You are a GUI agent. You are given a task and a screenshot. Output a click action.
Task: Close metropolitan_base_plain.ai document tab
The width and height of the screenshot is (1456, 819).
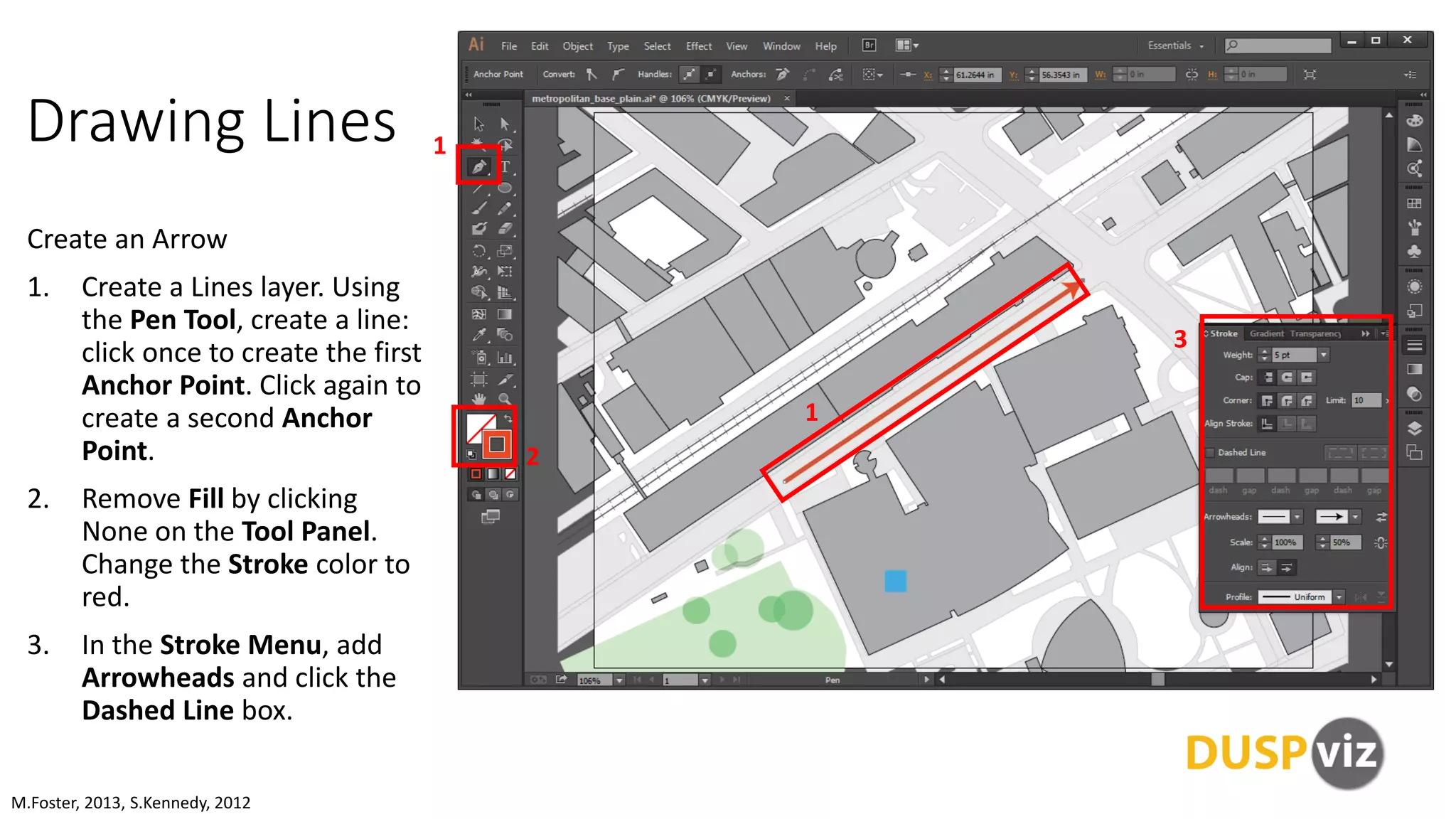[787, 99]
